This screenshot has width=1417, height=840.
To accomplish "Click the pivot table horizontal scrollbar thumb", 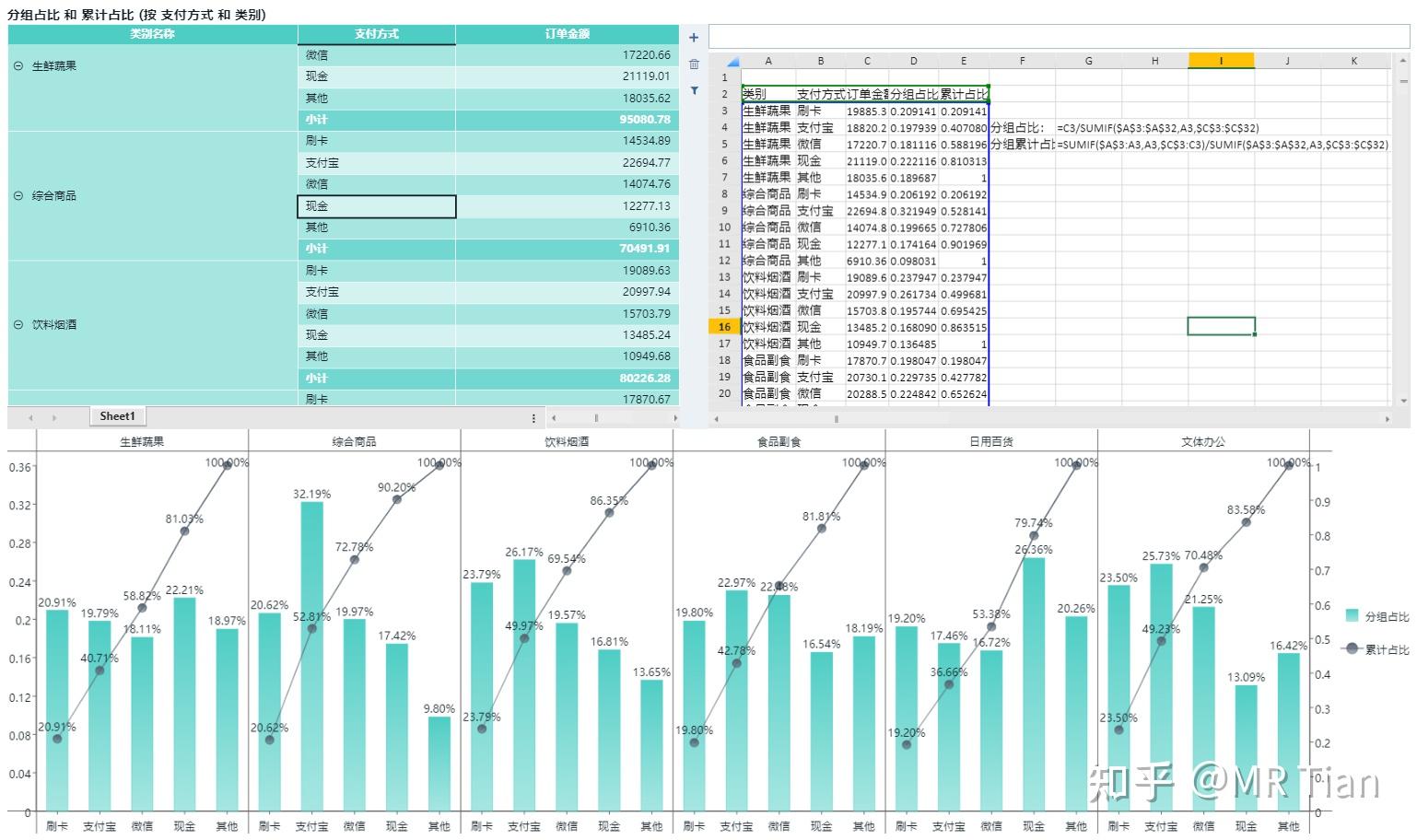I will tap(596, 418).
